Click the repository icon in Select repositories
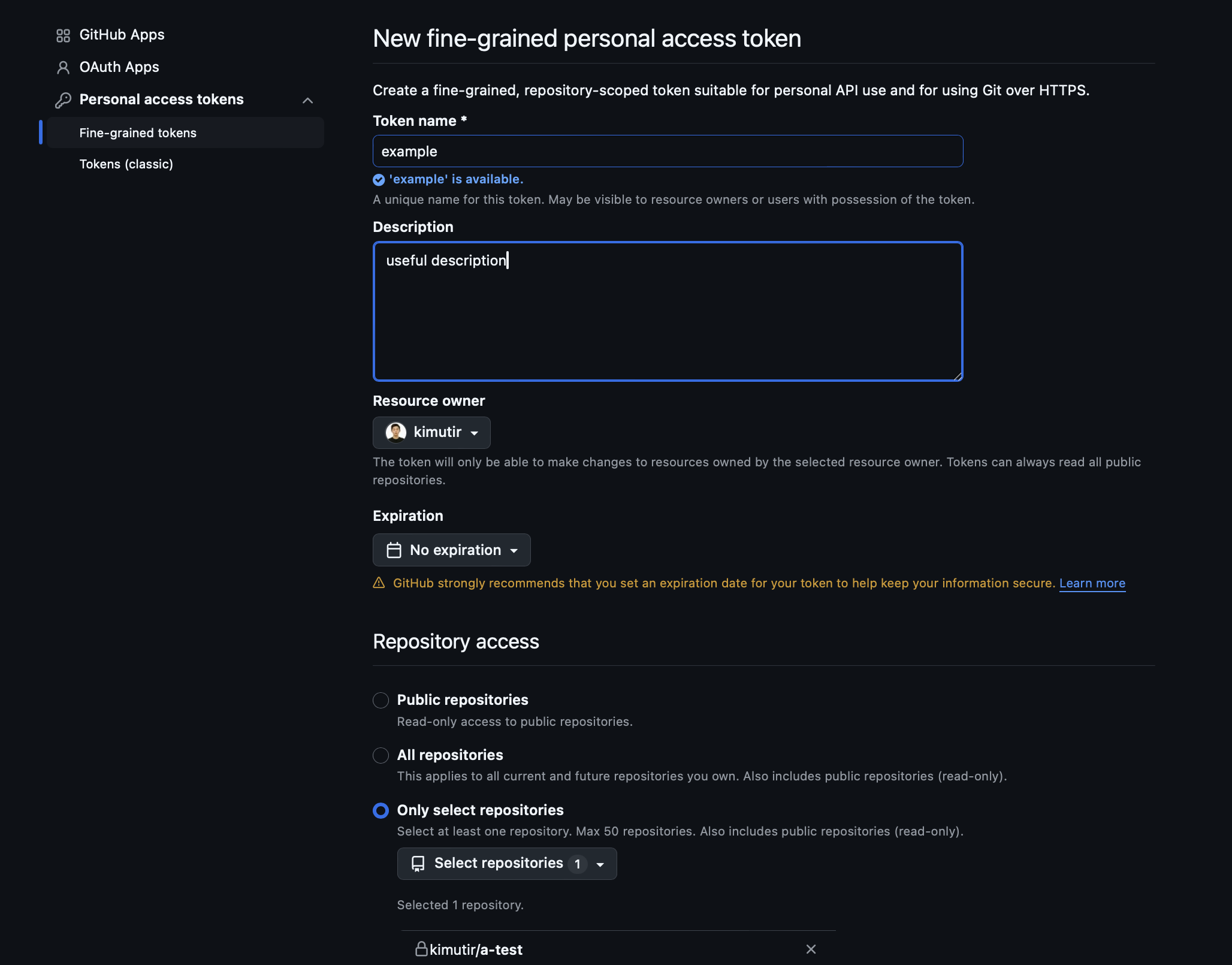 [x=418, y=864]
